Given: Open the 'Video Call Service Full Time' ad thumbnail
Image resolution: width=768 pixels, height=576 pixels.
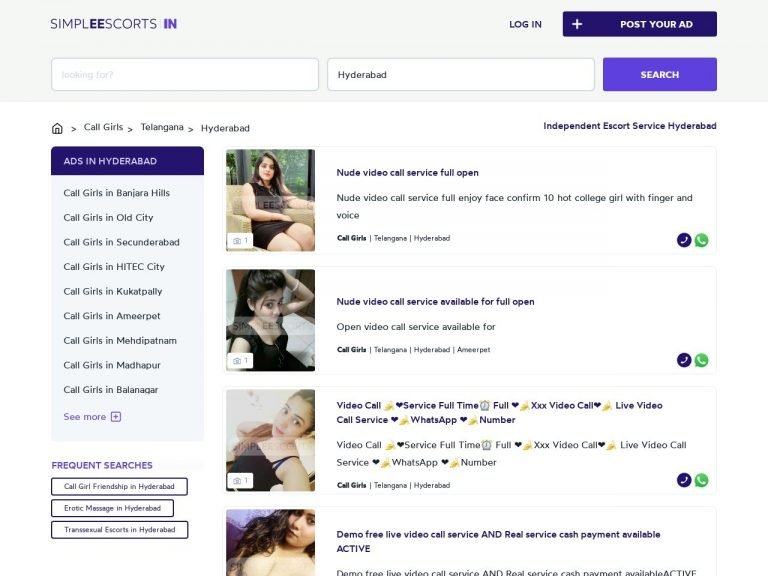Looking at the screenshot, I should [270, 440].
